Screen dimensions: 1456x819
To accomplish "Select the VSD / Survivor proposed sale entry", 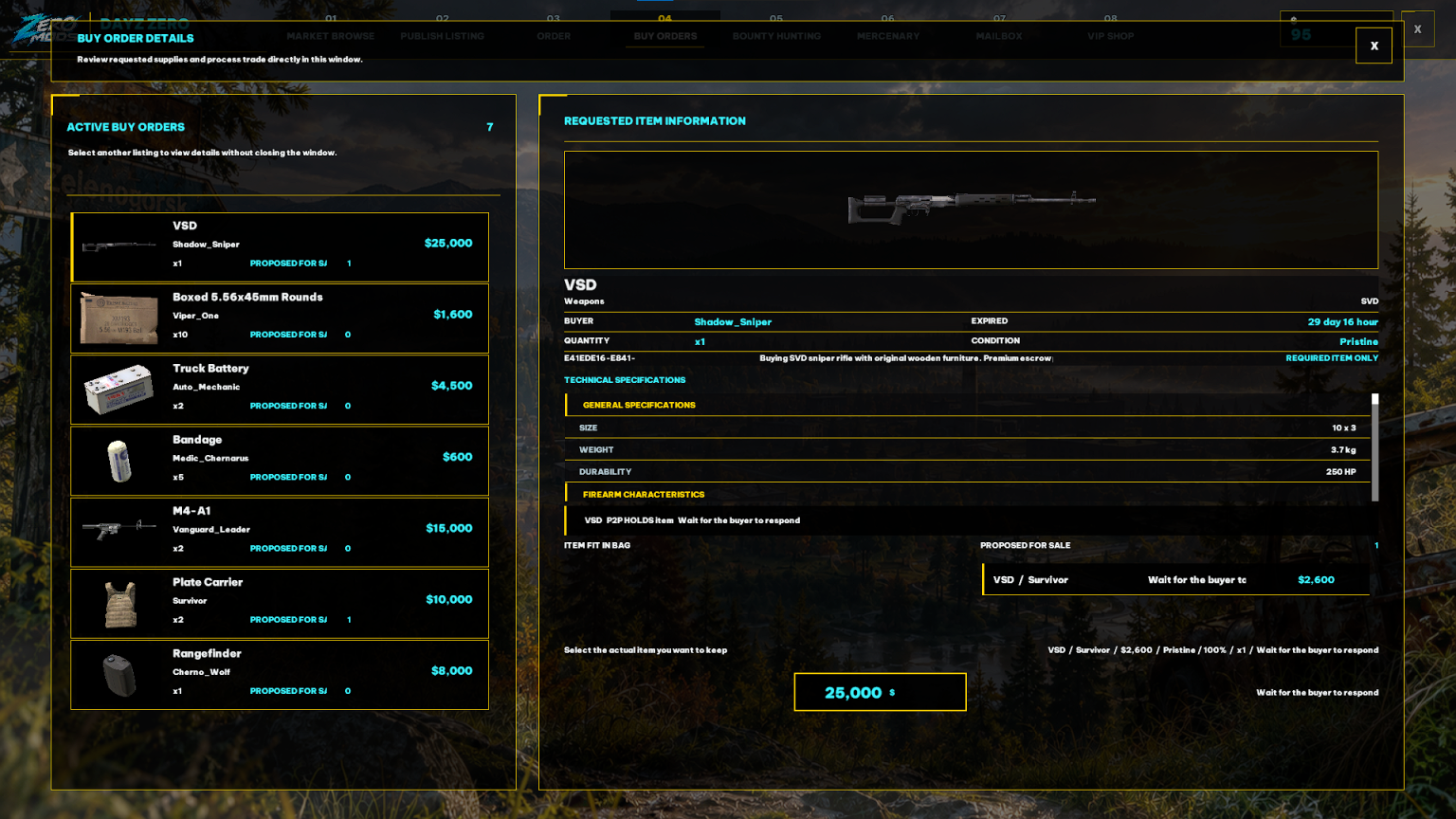I will [x=1175, y=580].
